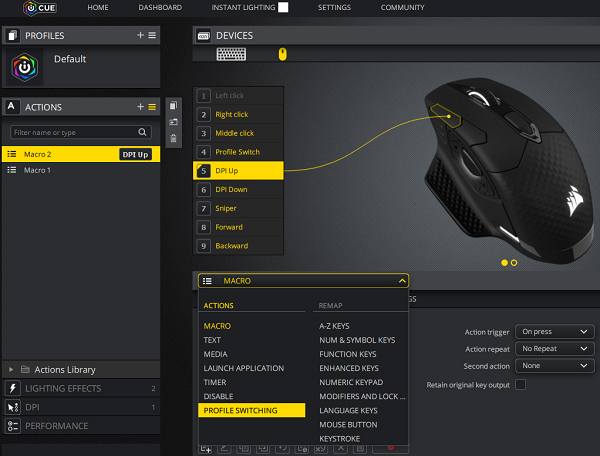600x456 pixels.
Task: Expand the DPI section
Action: [x=81, y=407]
